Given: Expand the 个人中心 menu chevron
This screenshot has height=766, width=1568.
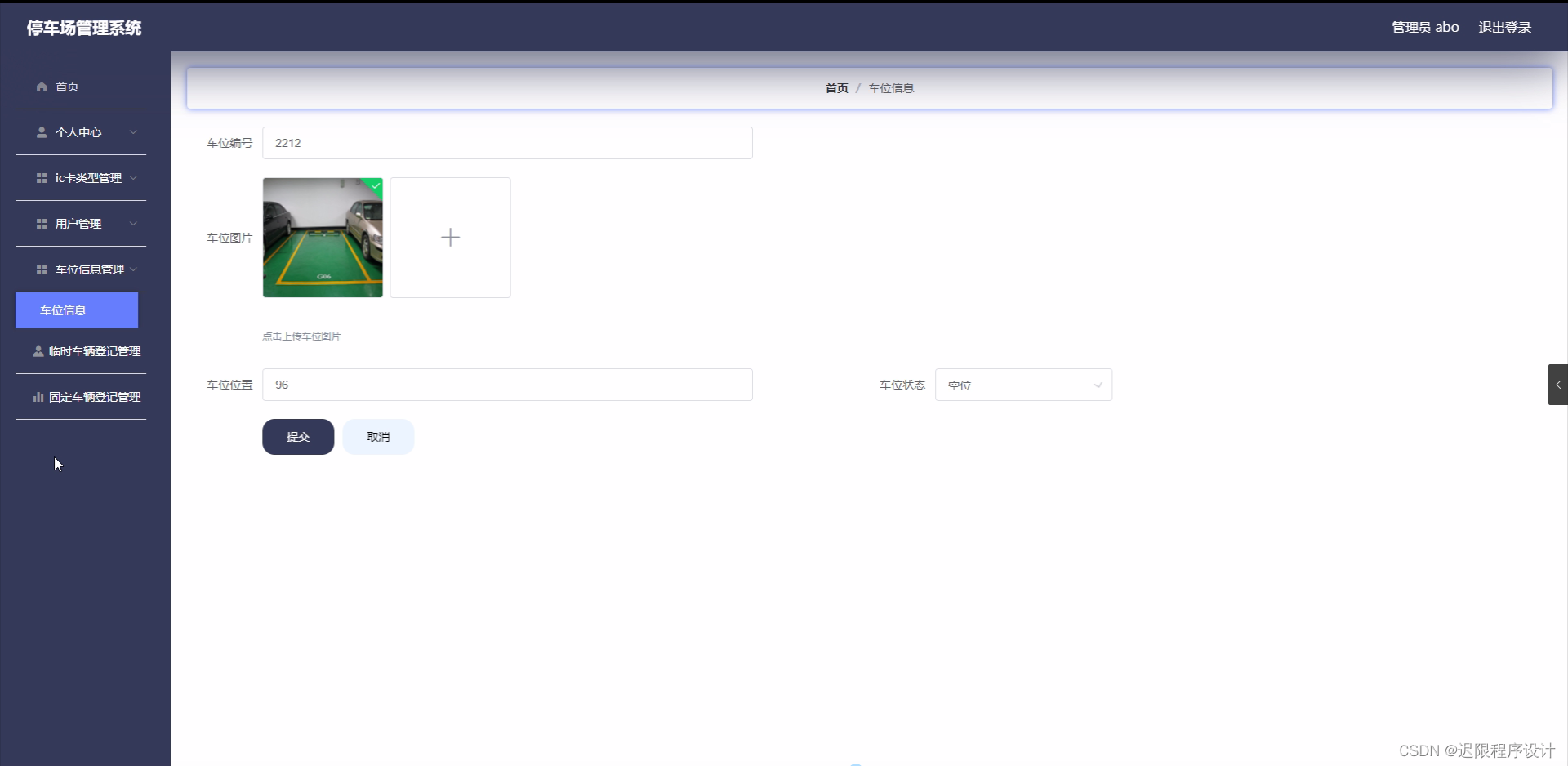Looking at the screenshot, I should click(133, 132).
